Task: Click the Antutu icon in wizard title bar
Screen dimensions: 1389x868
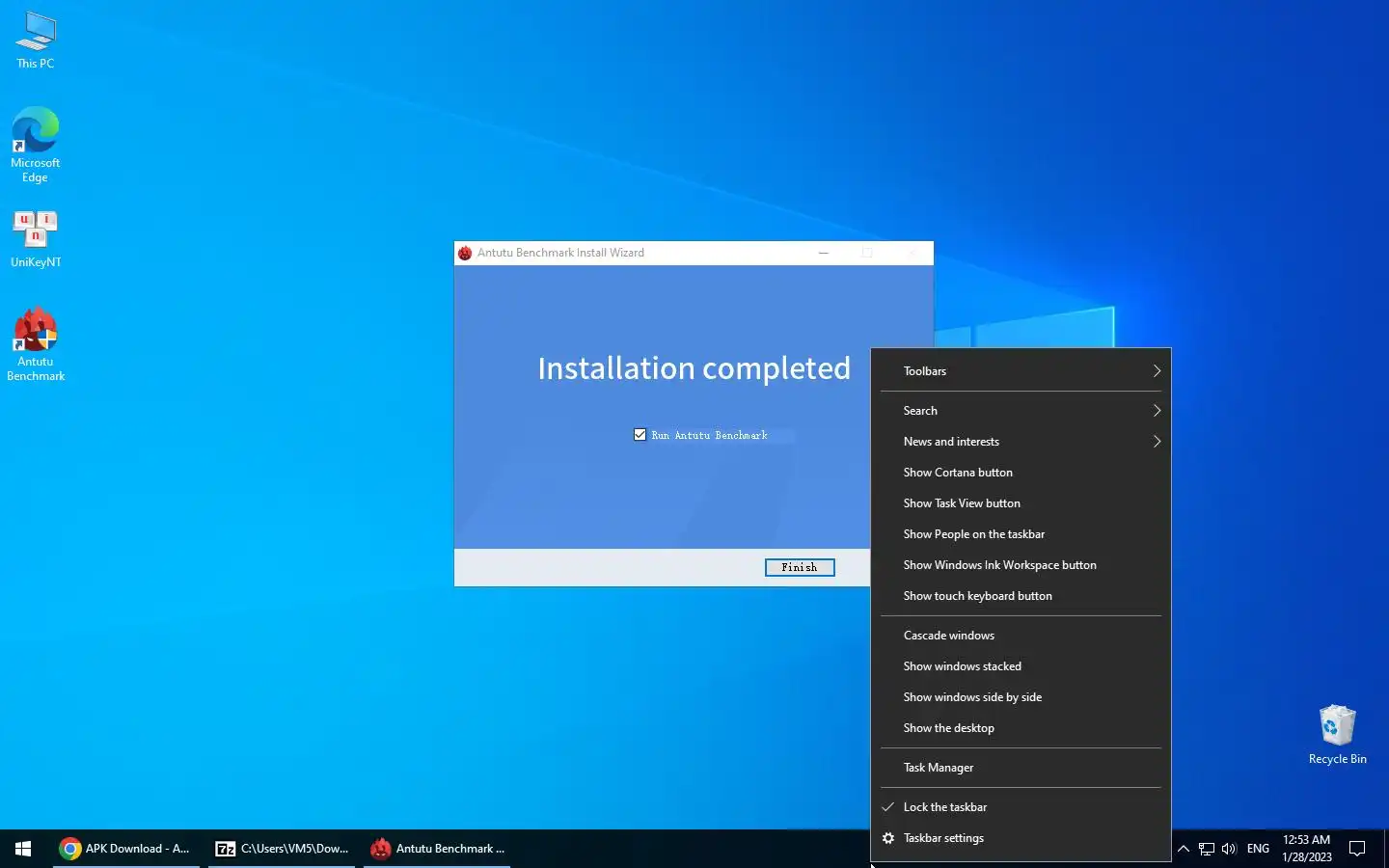Action: (x=465, y=253)
